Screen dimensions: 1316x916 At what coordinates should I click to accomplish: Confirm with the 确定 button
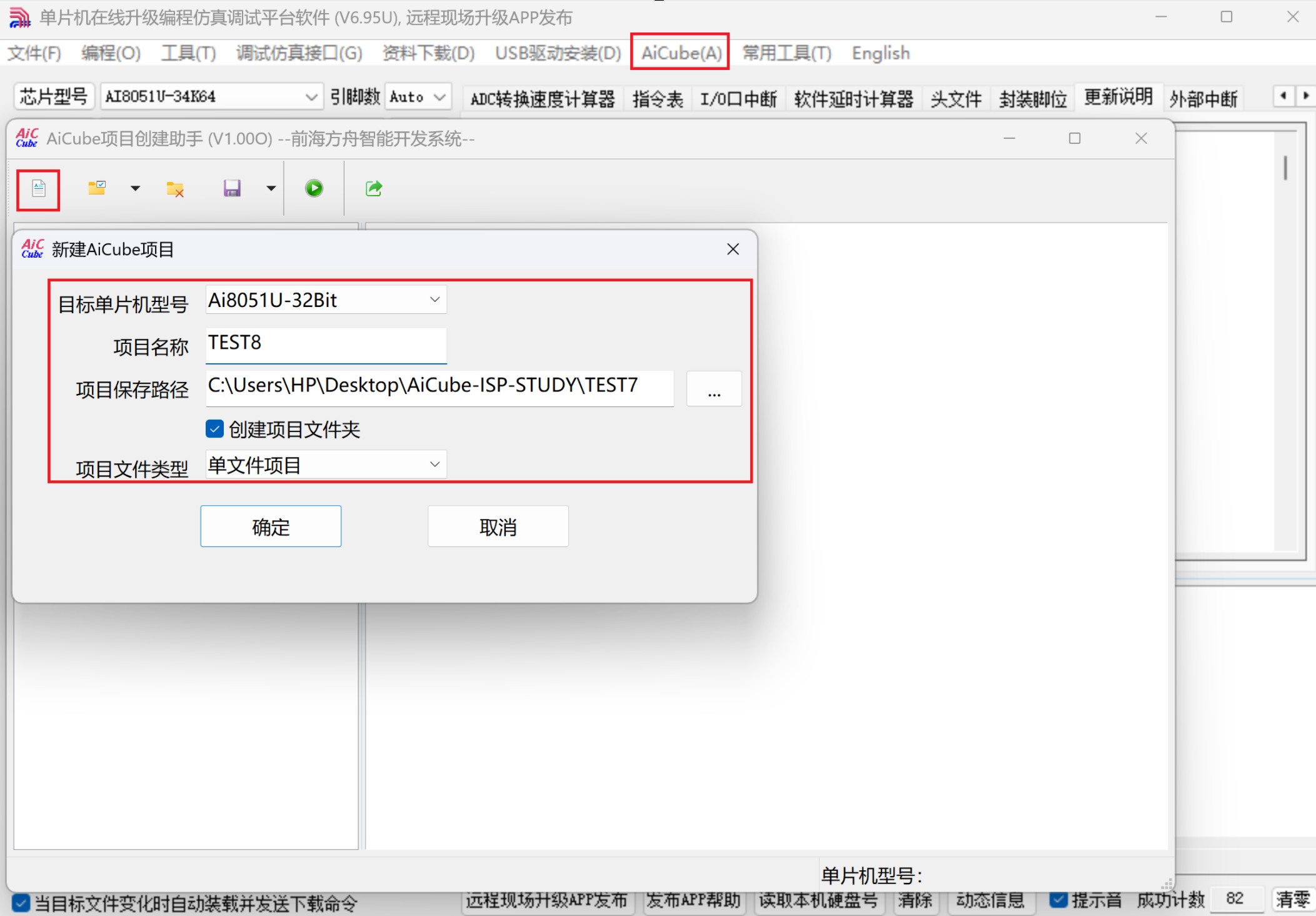pyautogui.click(x=271, y=526)
